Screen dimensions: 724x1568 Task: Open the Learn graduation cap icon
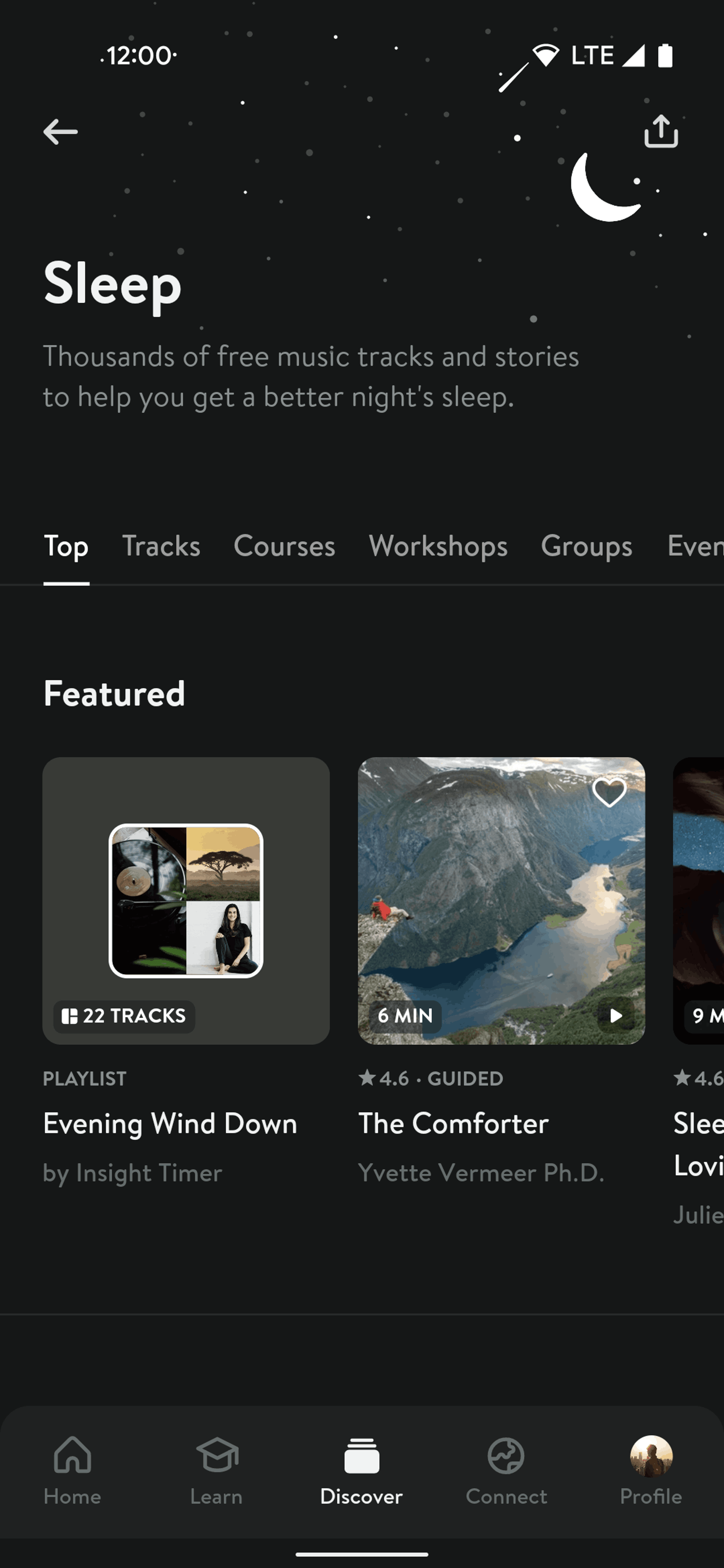click(217, 1455)
